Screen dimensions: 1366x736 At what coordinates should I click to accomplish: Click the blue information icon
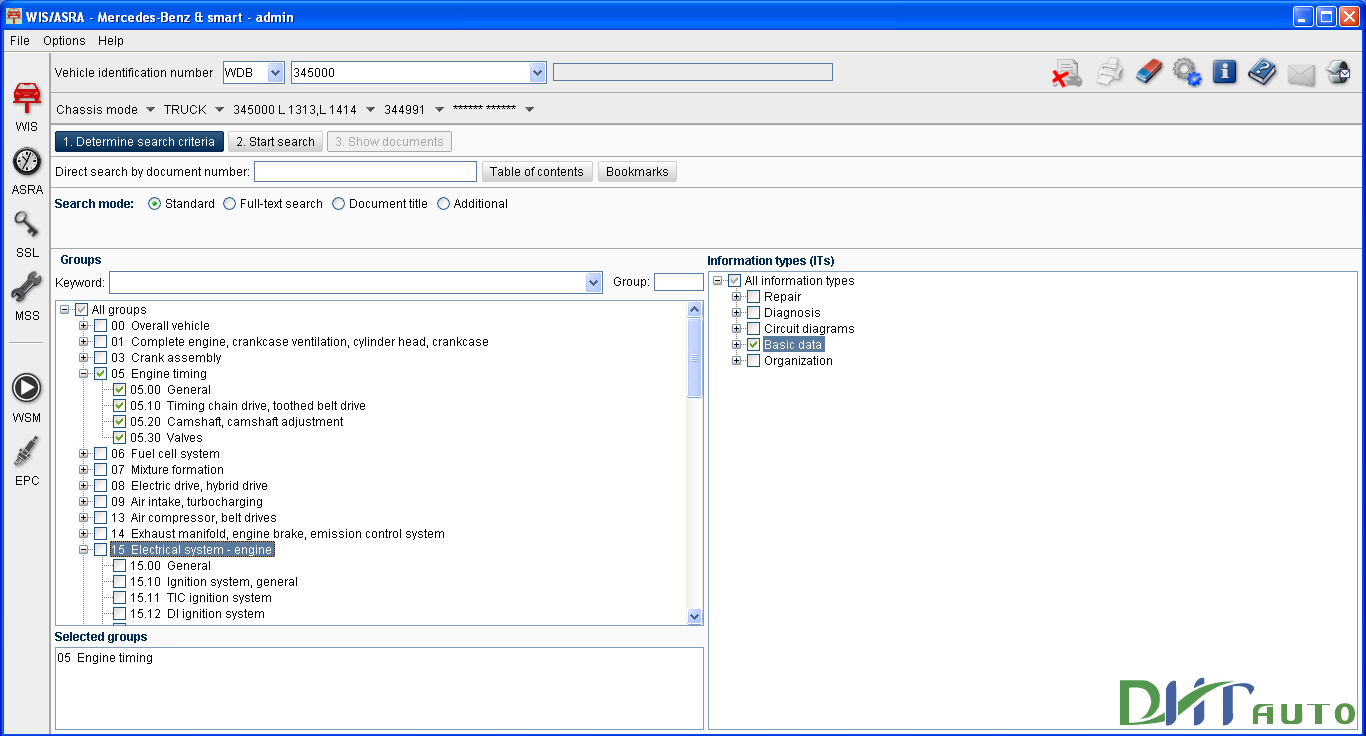click(x=1224, y=72)
